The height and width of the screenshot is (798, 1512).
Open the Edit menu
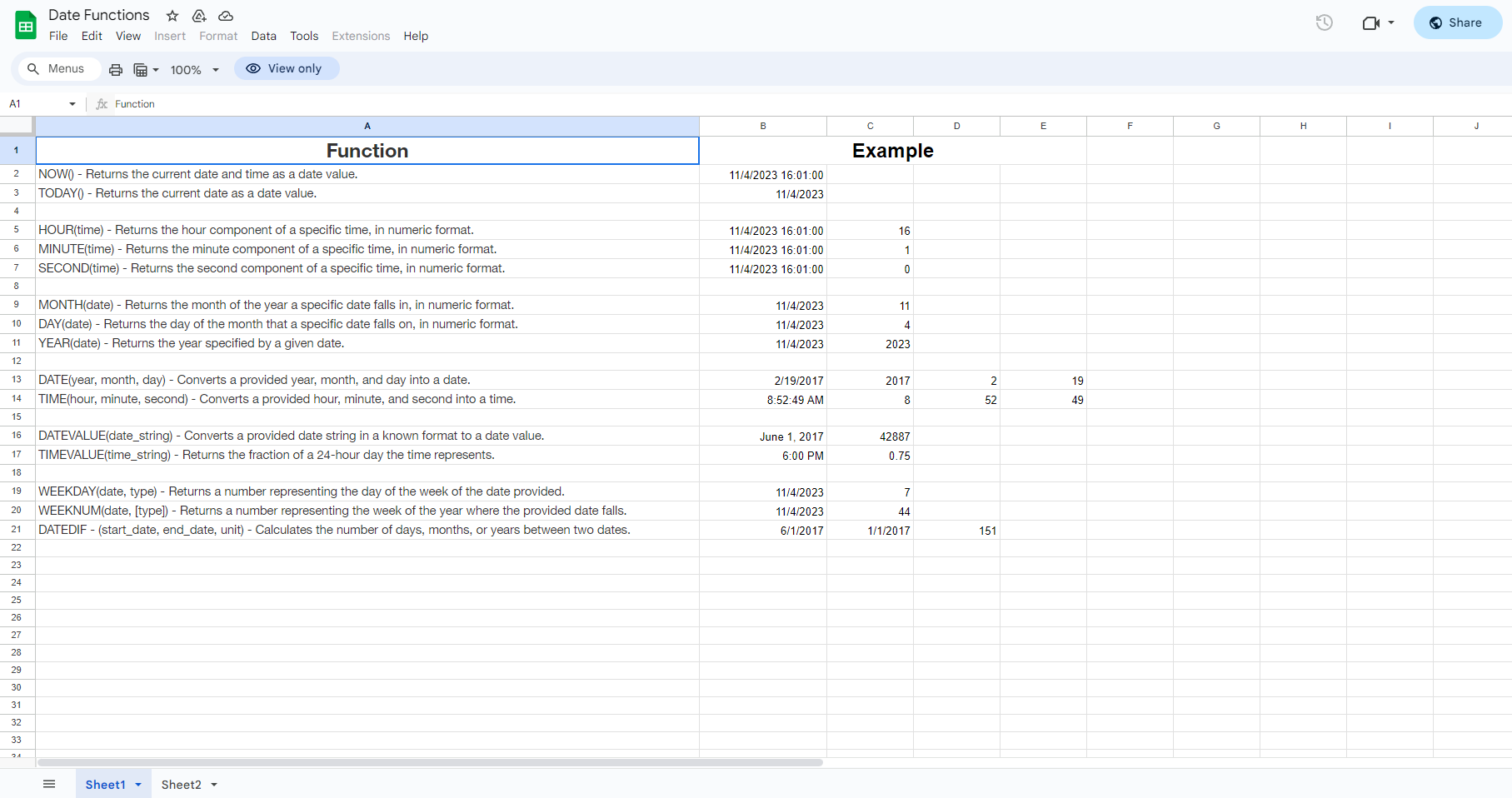[92, 36]
